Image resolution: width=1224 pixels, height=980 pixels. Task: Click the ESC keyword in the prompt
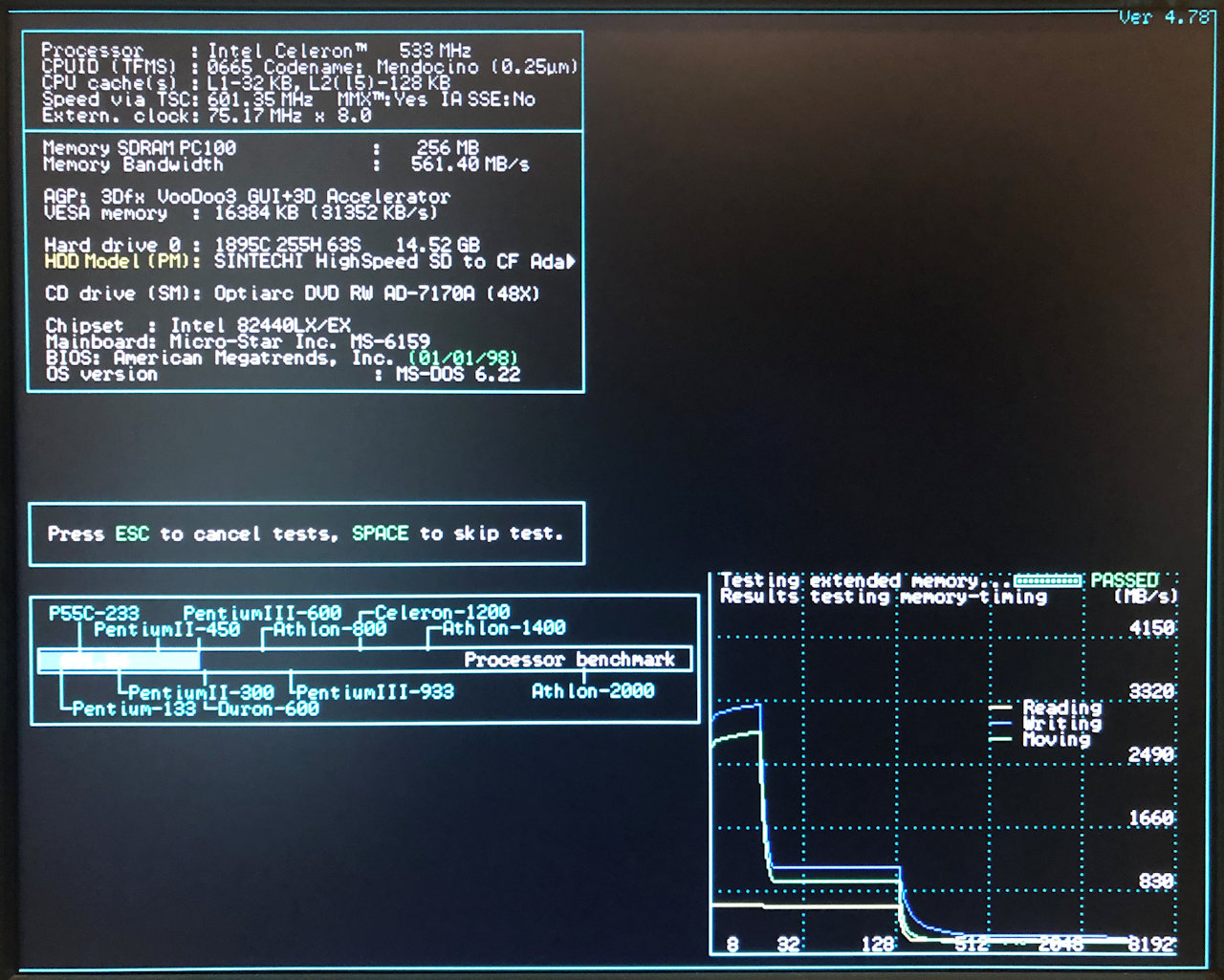tap(132, 534)
